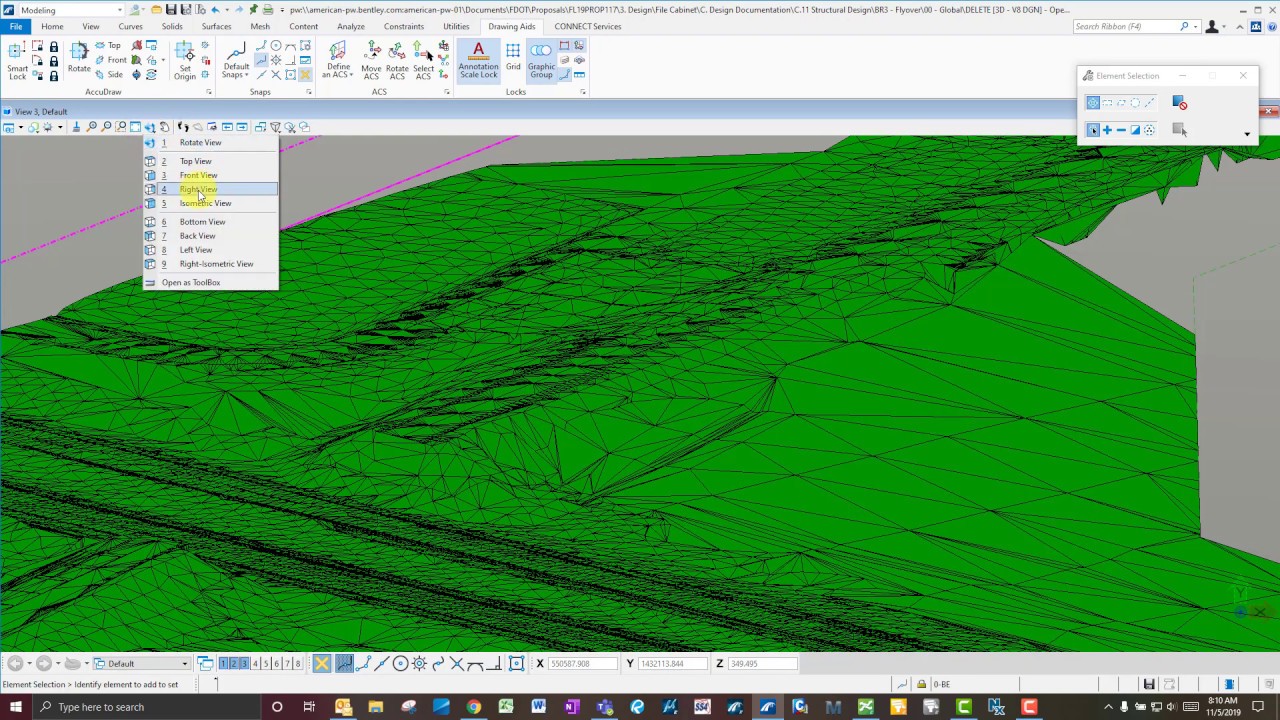Rotate AccuDraw to Side

point(109,74)
